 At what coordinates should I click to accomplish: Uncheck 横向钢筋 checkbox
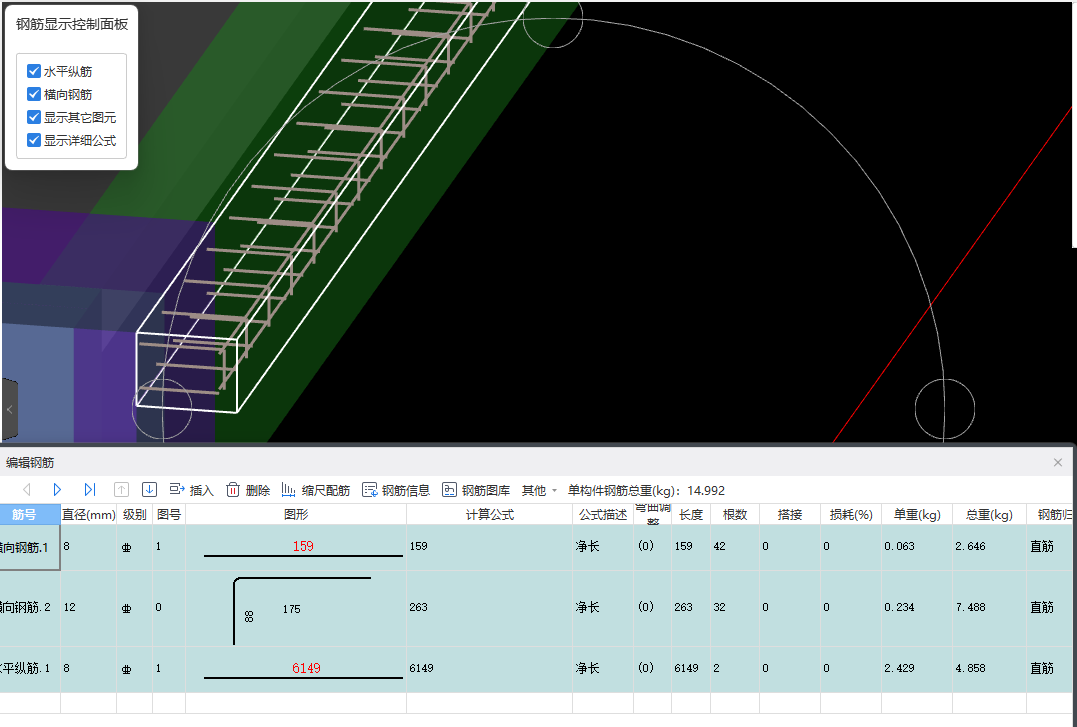click(34, 94)
